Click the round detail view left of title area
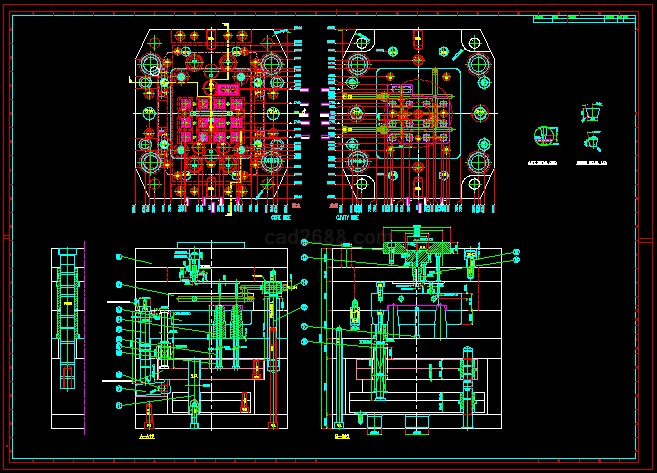The width and height of the screenshot is (657, 473). pyautogui.click(x=544, y=136)
